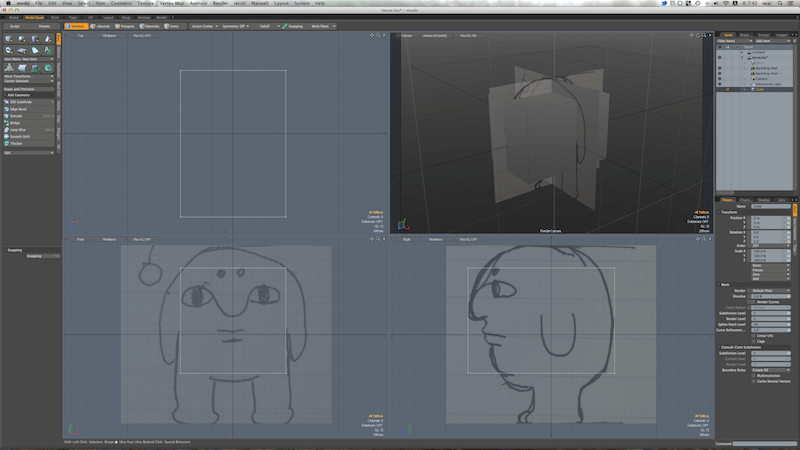
Task: Enable the Linear UVs checkbox
Action: click(x=754, y=336)
